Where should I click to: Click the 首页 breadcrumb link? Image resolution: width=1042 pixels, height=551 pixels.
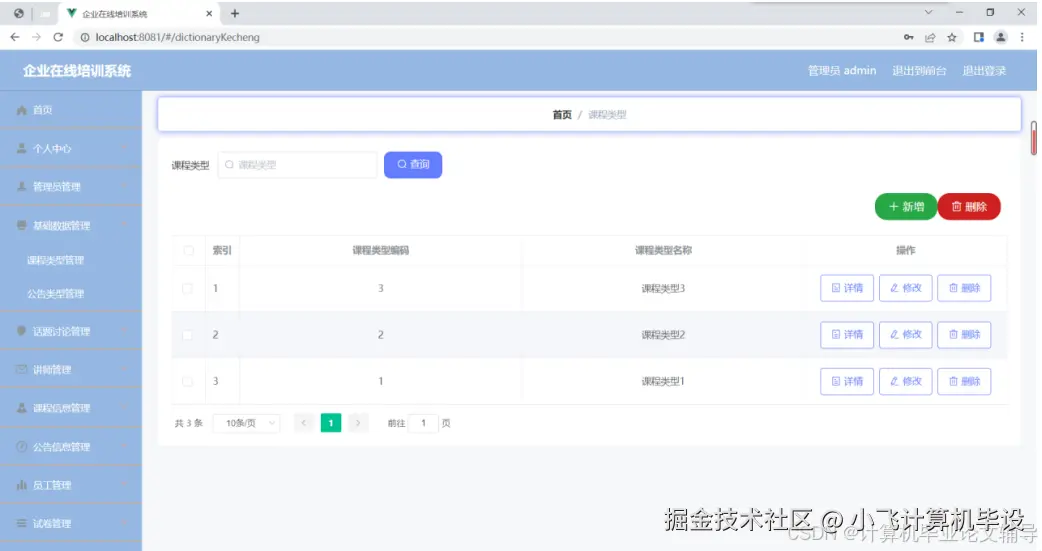[562, 115]
